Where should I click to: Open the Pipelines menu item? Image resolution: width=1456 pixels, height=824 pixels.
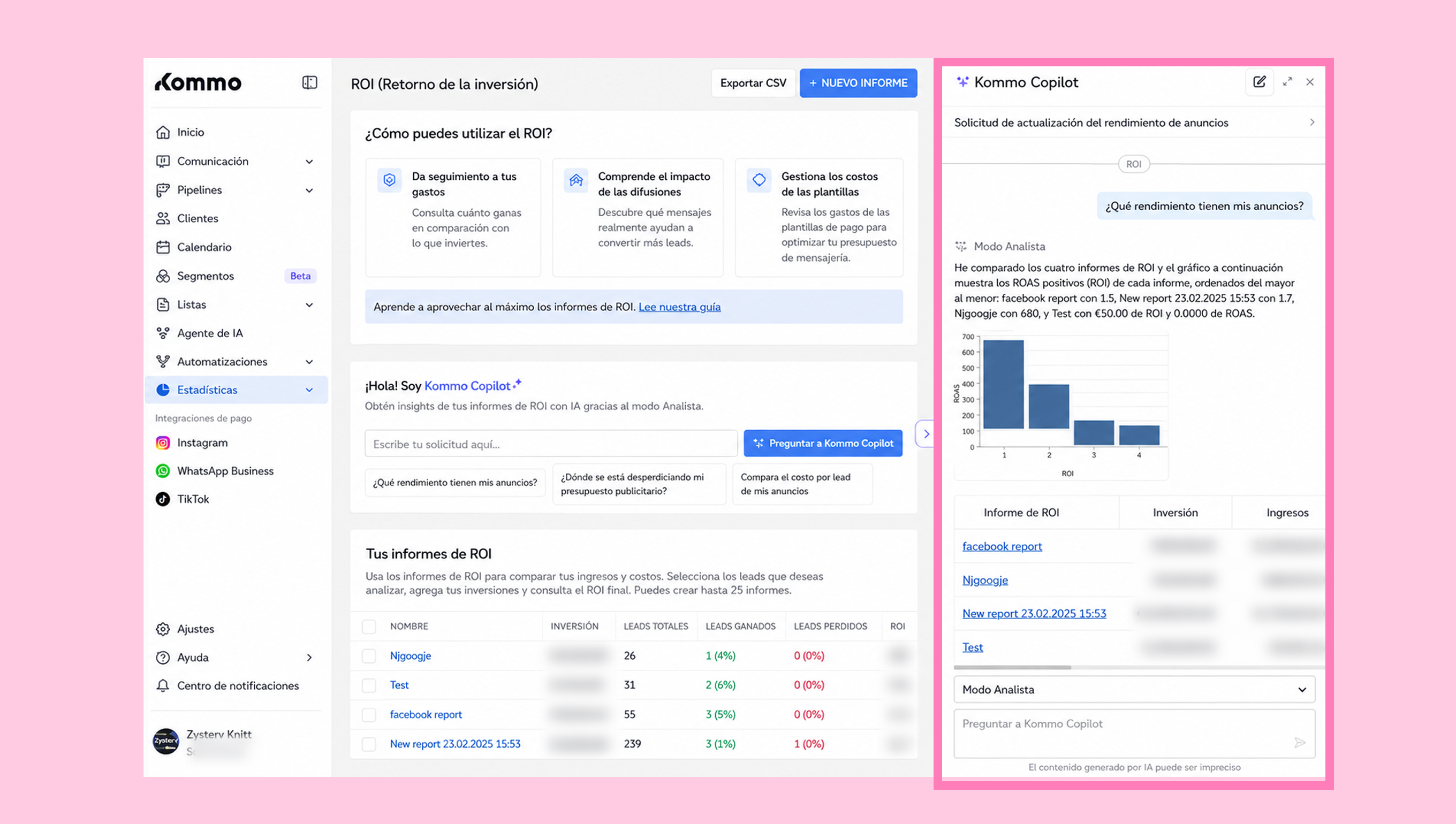[235, 190]
